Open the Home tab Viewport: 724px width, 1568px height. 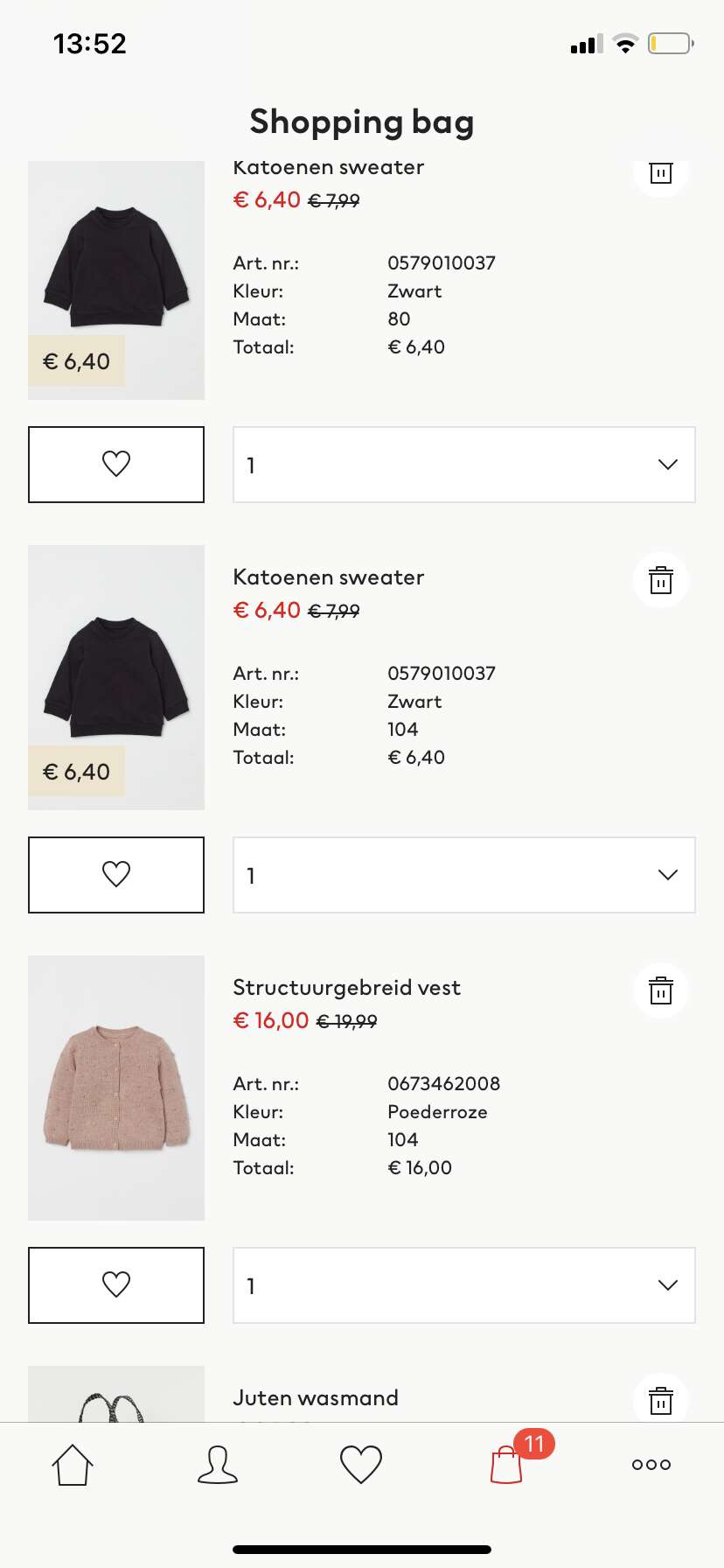tap(73, 1465)
